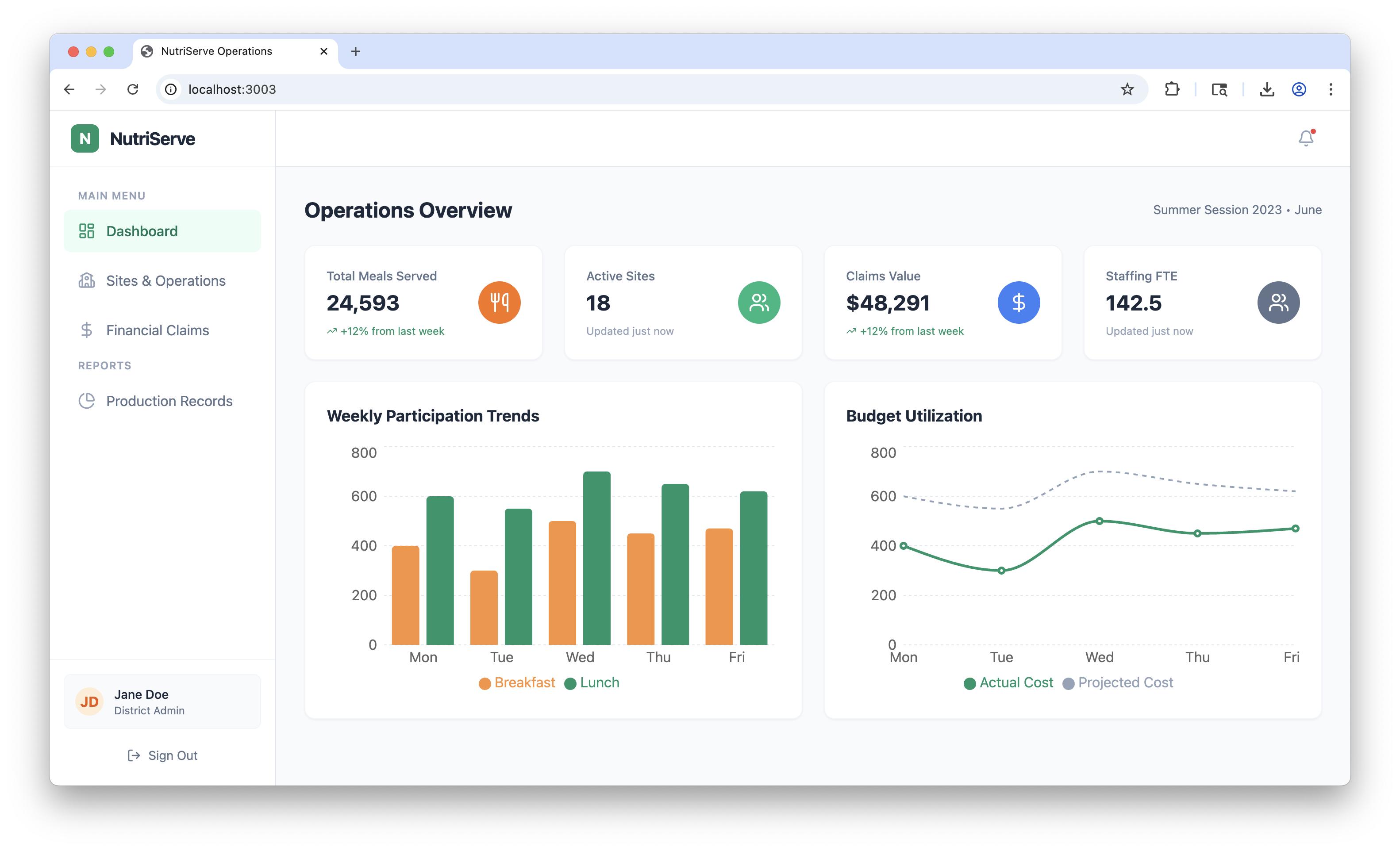
Task: Open the Summer Session 2023 period selector
Action: point(1237,209)
